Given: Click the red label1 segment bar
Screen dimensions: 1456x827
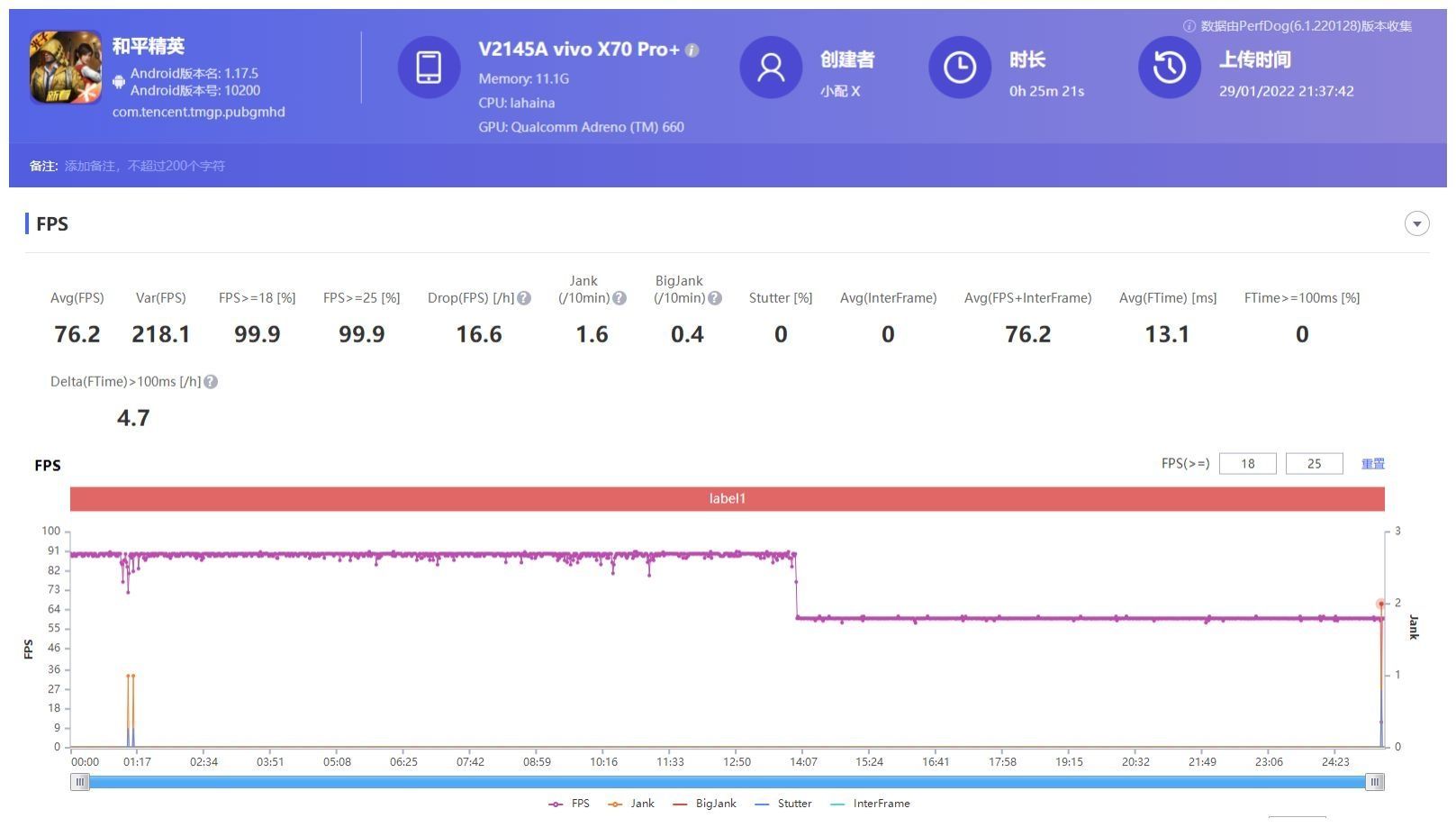Looking at the screenshot, I should coord(727,498).
